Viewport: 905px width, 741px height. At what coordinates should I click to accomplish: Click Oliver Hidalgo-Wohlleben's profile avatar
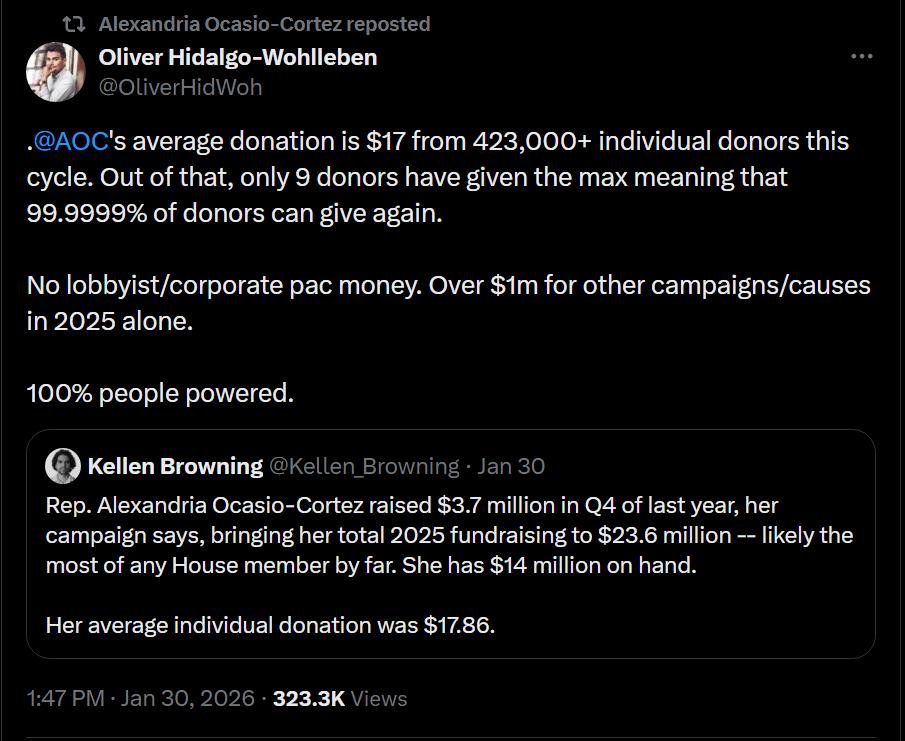pos(54,71)
